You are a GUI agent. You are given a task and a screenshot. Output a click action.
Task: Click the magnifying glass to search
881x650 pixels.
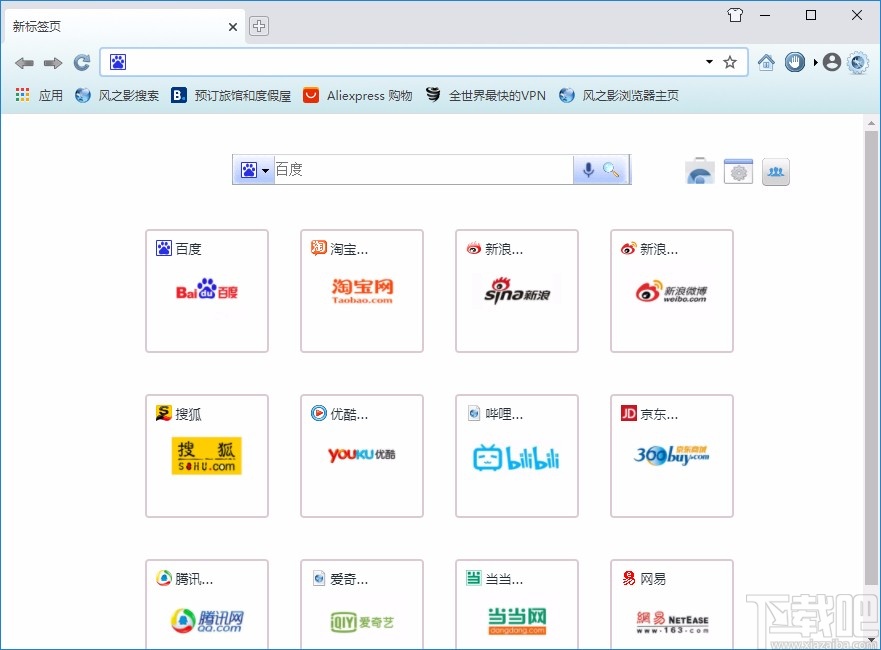[x=612, y=169]
